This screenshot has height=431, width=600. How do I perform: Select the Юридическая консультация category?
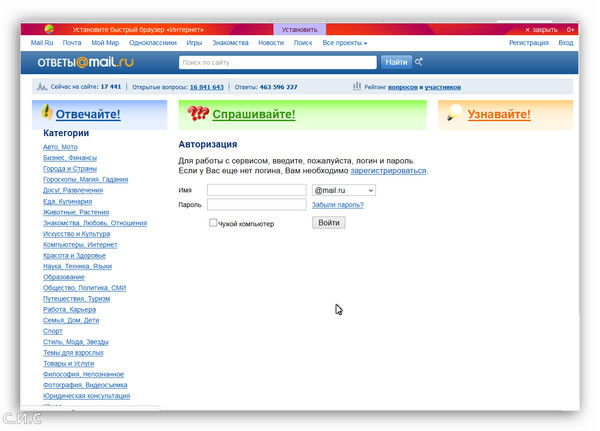point(86,396)
